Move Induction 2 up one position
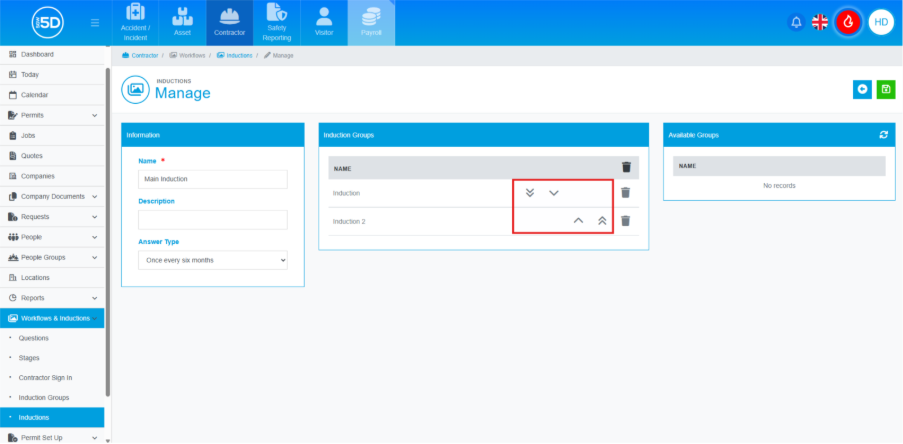Screen dimensions: 903x444 578,221
